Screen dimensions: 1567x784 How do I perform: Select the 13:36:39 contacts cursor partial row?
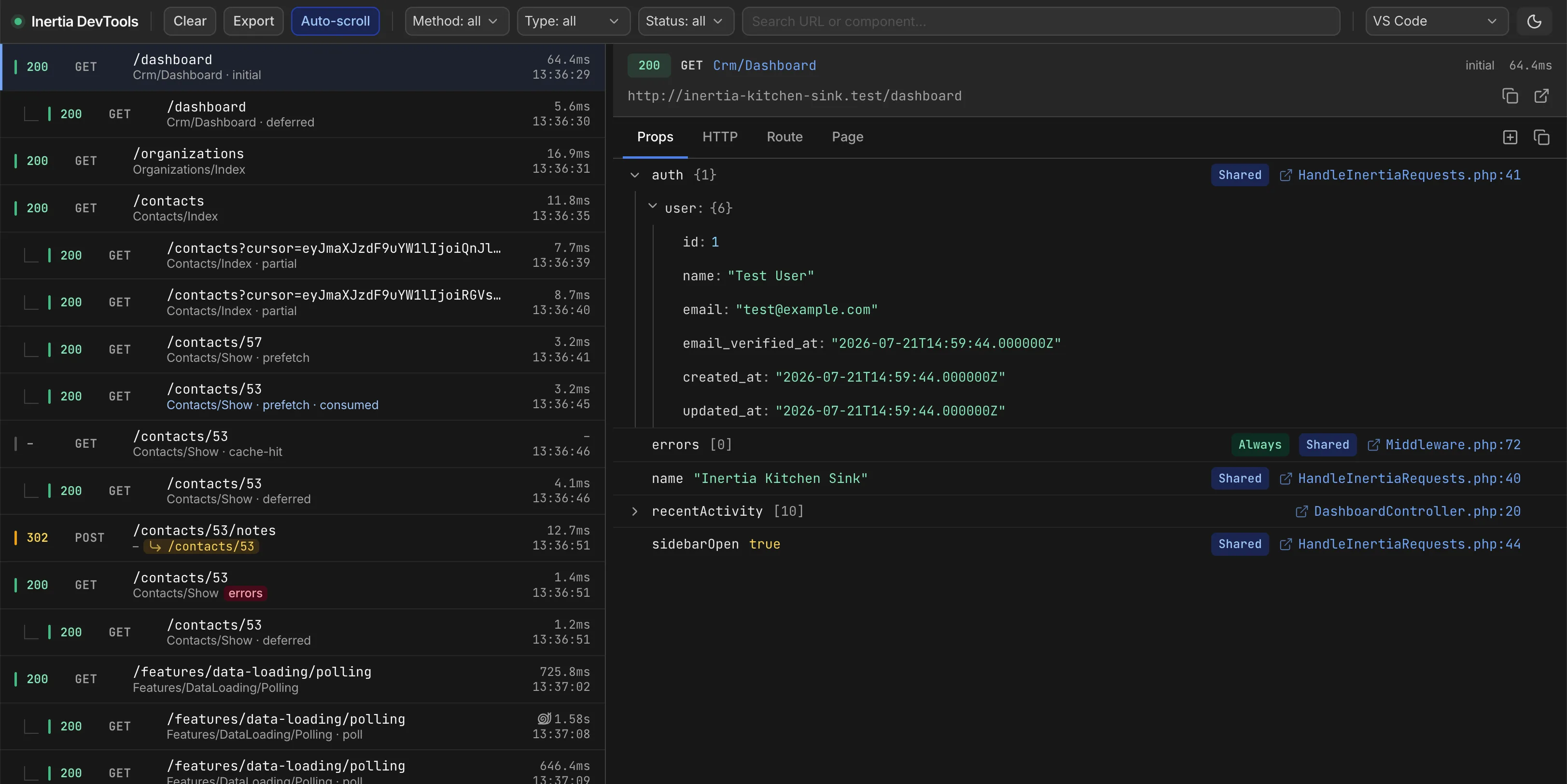click(302, 255)
